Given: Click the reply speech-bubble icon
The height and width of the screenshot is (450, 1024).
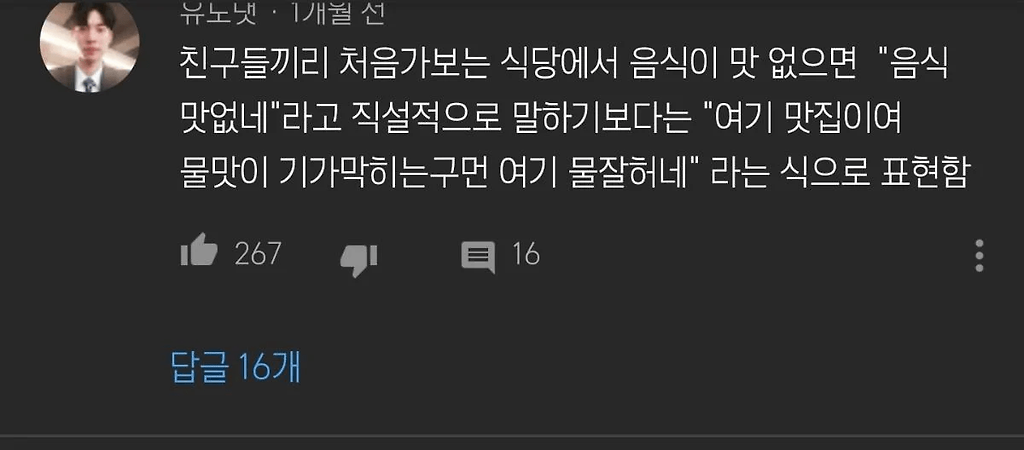Looking at the screenshot, I should [478, 257].
